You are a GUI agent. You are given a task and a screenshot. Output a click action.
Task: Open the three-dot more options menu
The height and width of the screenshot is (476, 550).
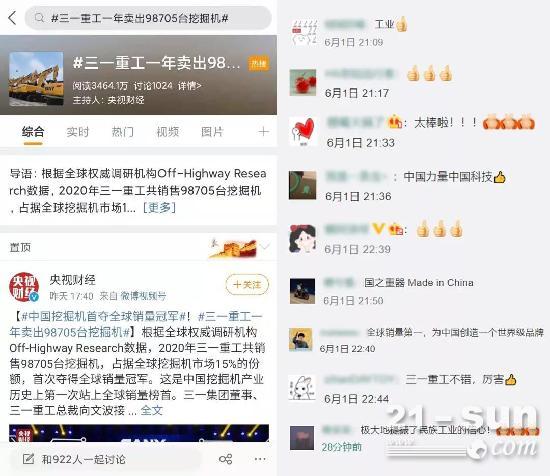pyautogui.click(x=260, y=459)
